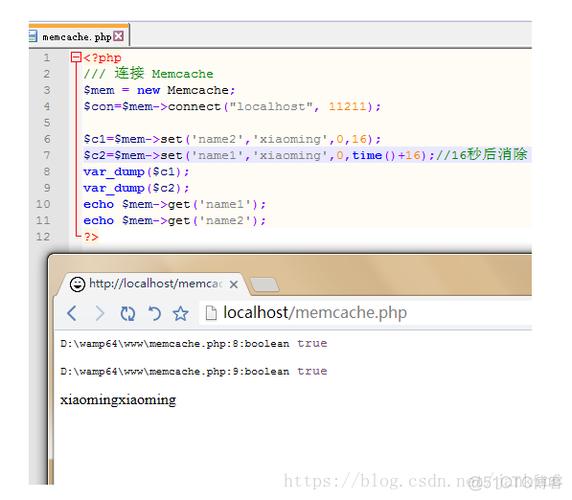Click the browser forward arrow

100,313
